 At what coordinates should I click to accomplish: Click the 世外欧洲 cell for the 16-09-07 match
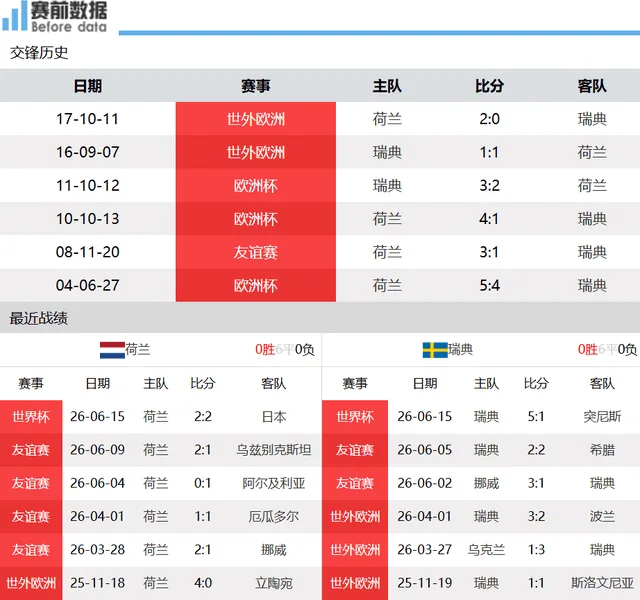point(256,152)
